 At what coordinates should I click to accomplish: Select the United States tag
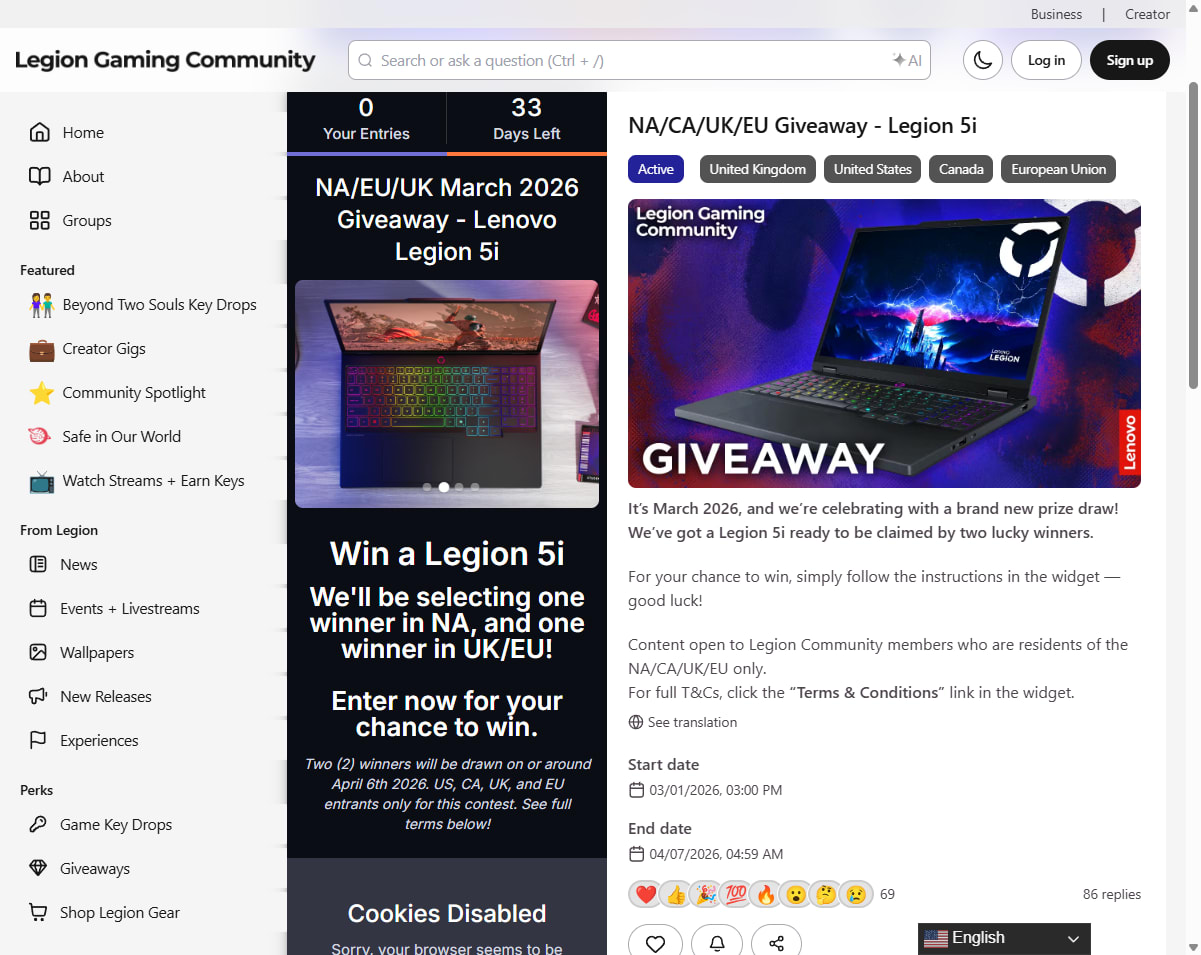click(x=872, y=169)
